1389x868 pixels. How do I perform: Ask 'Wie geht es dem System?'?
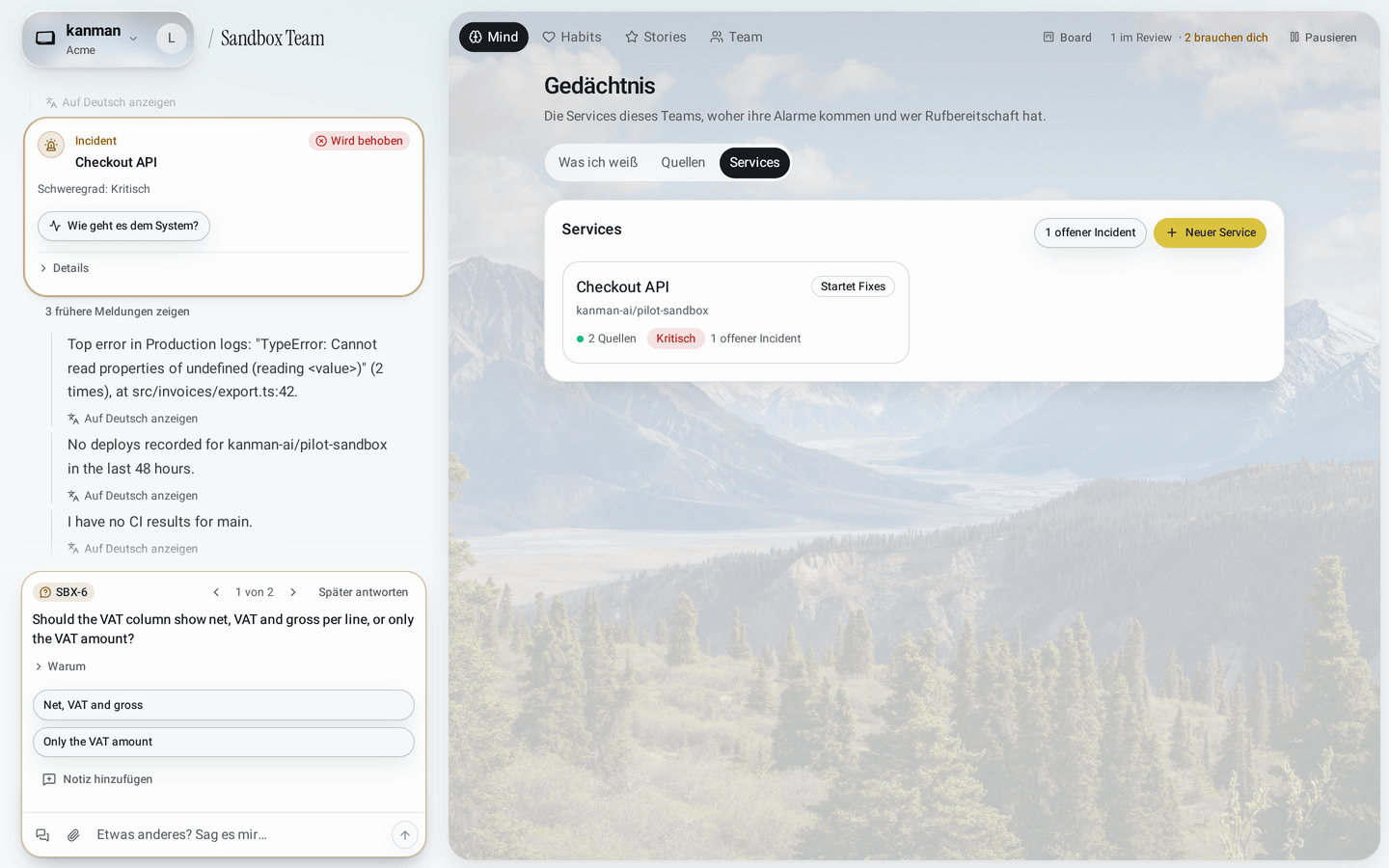[123, 226]
